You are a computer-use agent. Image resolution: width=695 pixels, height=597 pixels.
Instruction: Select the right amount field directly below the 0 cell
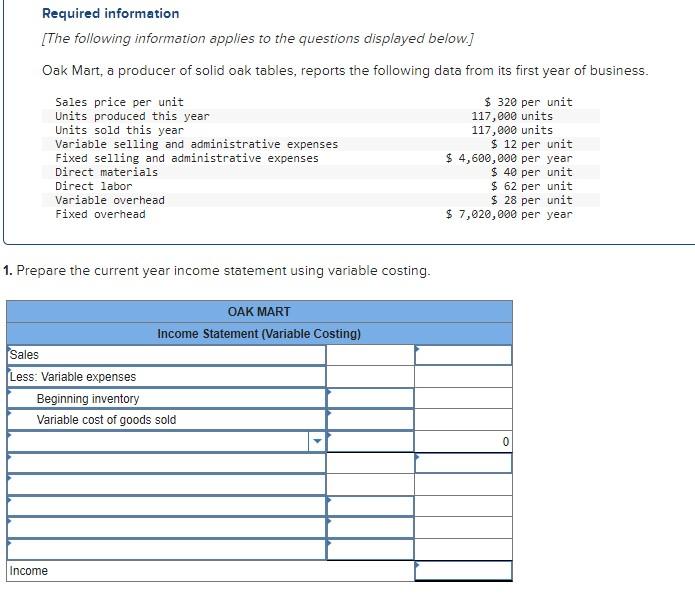coord(463,463)
